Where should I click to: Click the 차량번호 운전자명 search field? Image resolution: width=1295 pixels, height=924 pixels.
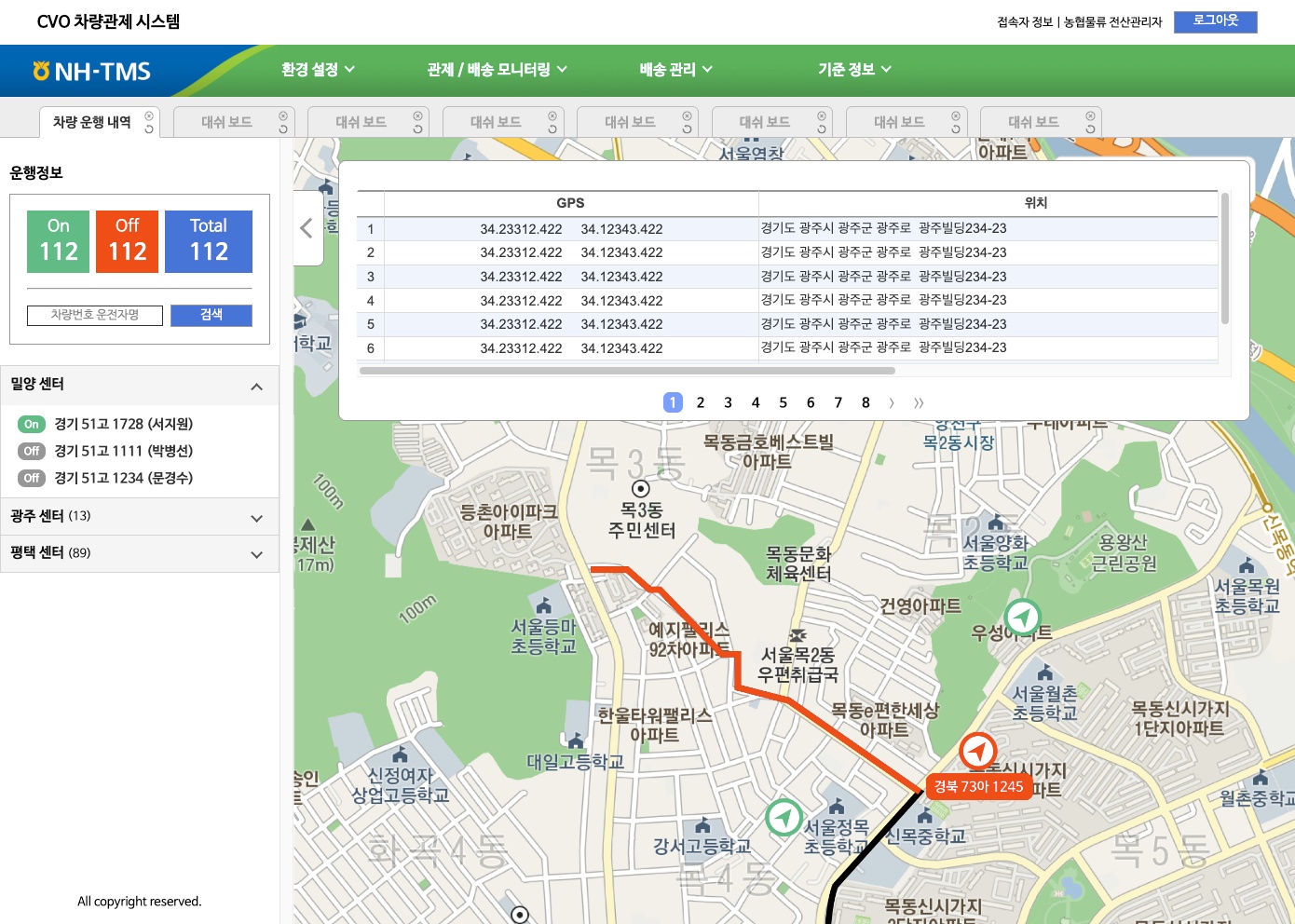click(95, 315)
